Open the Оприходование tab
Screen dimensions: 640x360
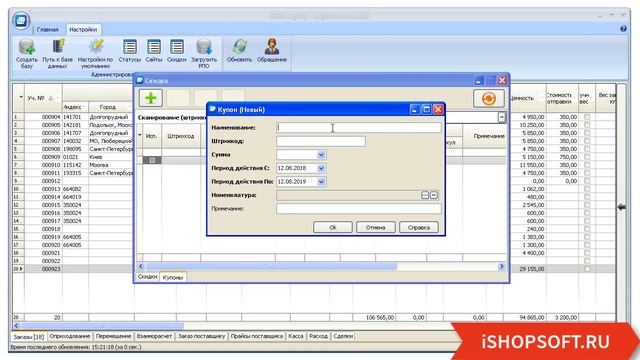point(69,336)
